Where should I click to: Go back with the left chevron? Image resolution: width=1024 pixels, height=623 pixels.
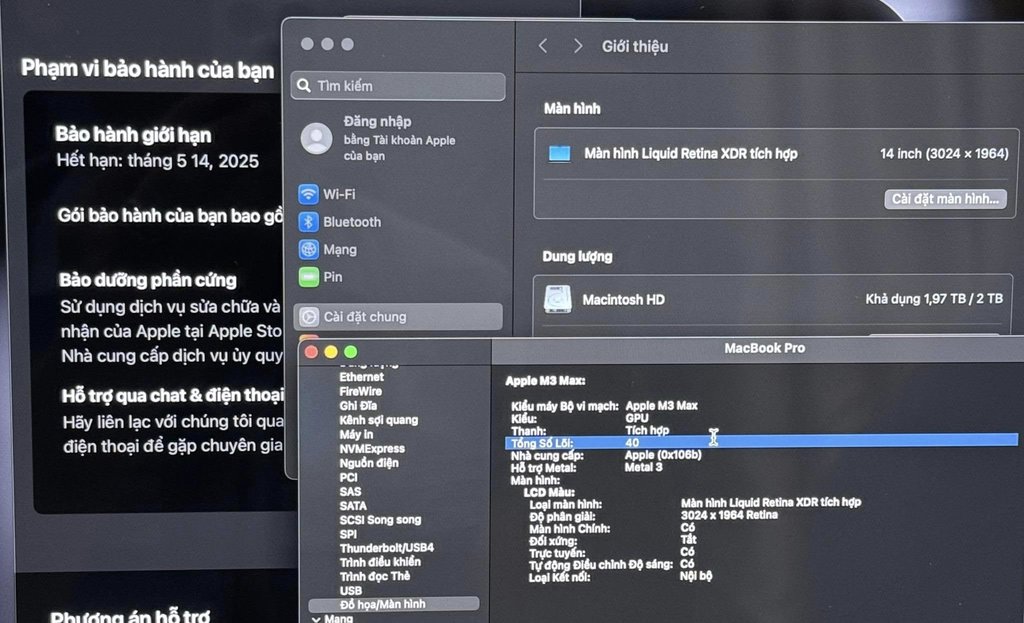pyautogui.click(x=543, y=46)
